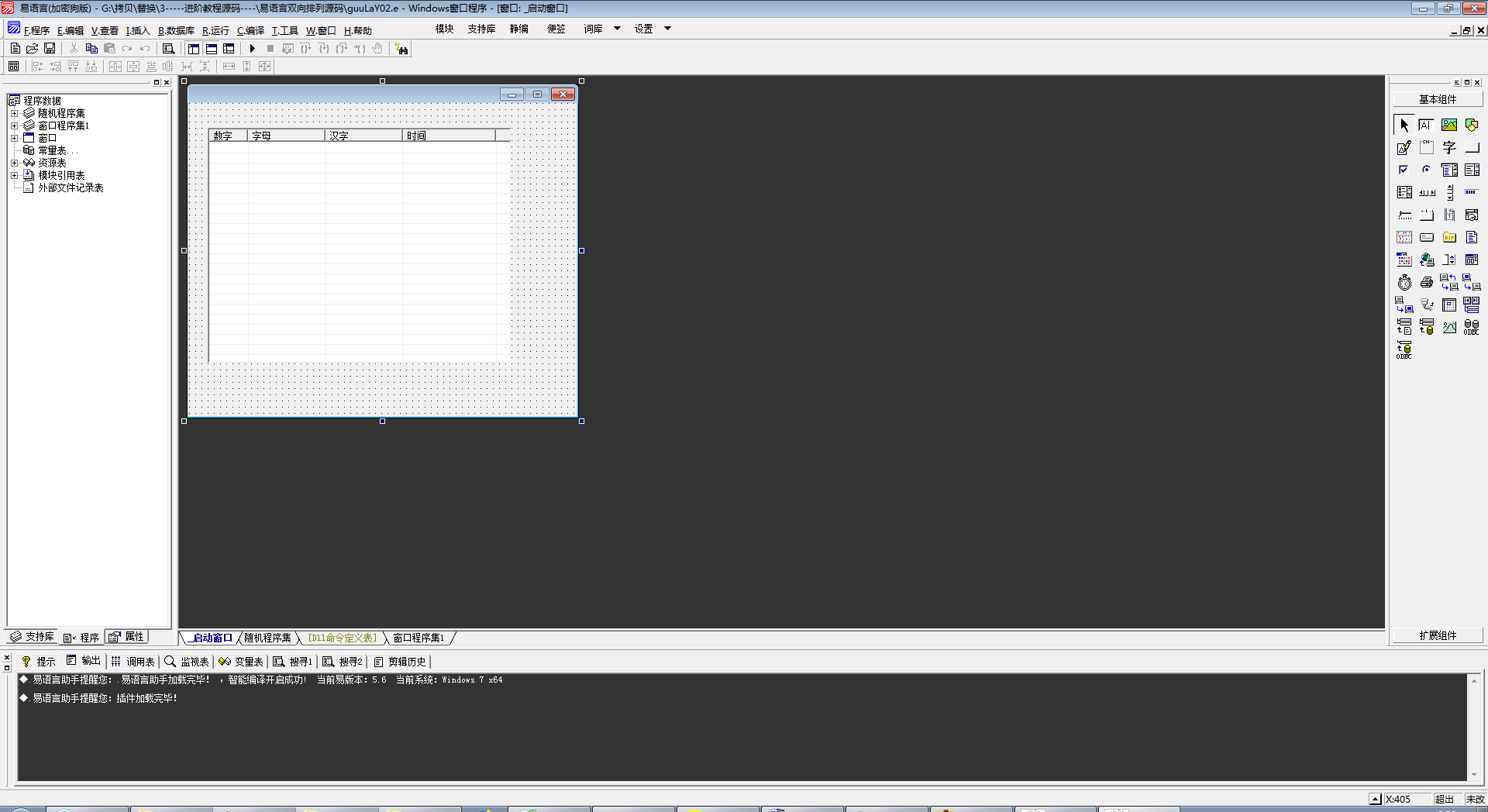The width and height of the screenshot is (1488, 812).
Task: Open the 属性 tab in left panel
Action: (x=126, y=636)
